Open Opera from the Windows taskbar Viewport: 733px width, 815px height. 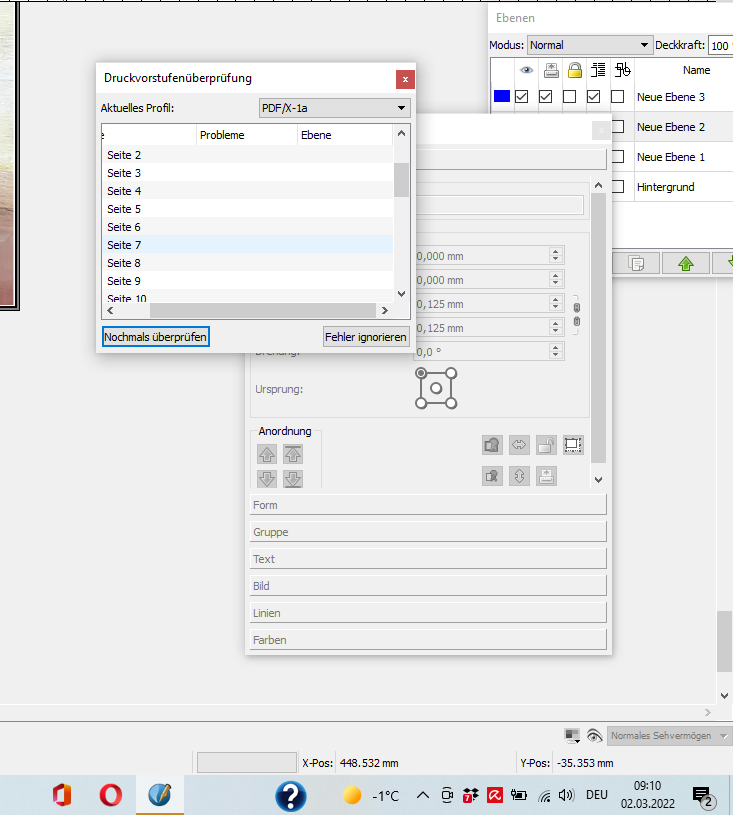click(110, 795)
